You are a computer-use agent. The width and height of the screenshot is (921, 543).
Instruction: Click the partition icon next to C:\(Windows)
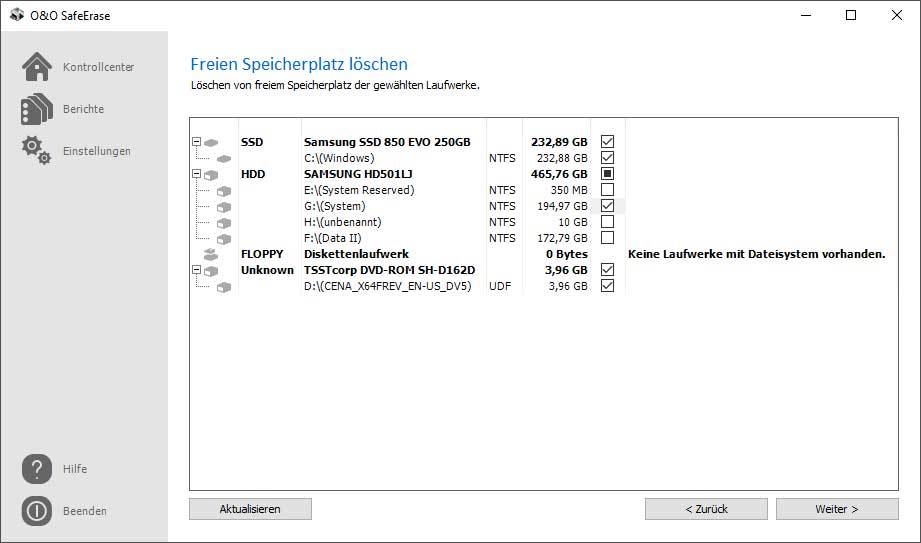[224, 159]
